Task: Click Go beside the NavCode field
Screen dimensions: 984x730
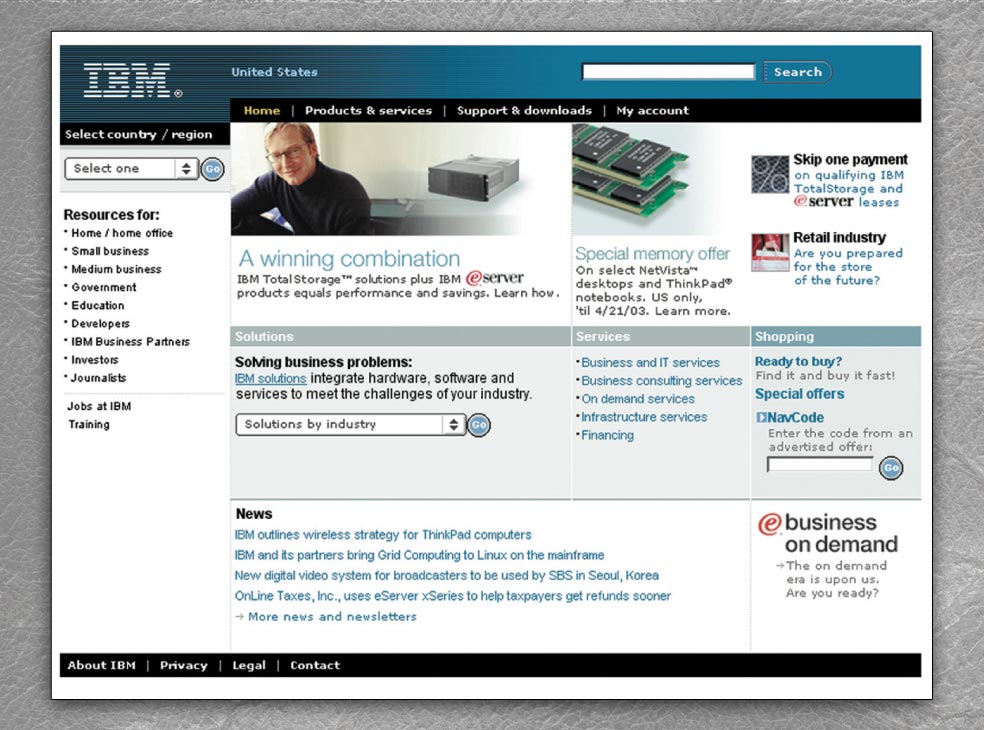Action: coord(891,468)
